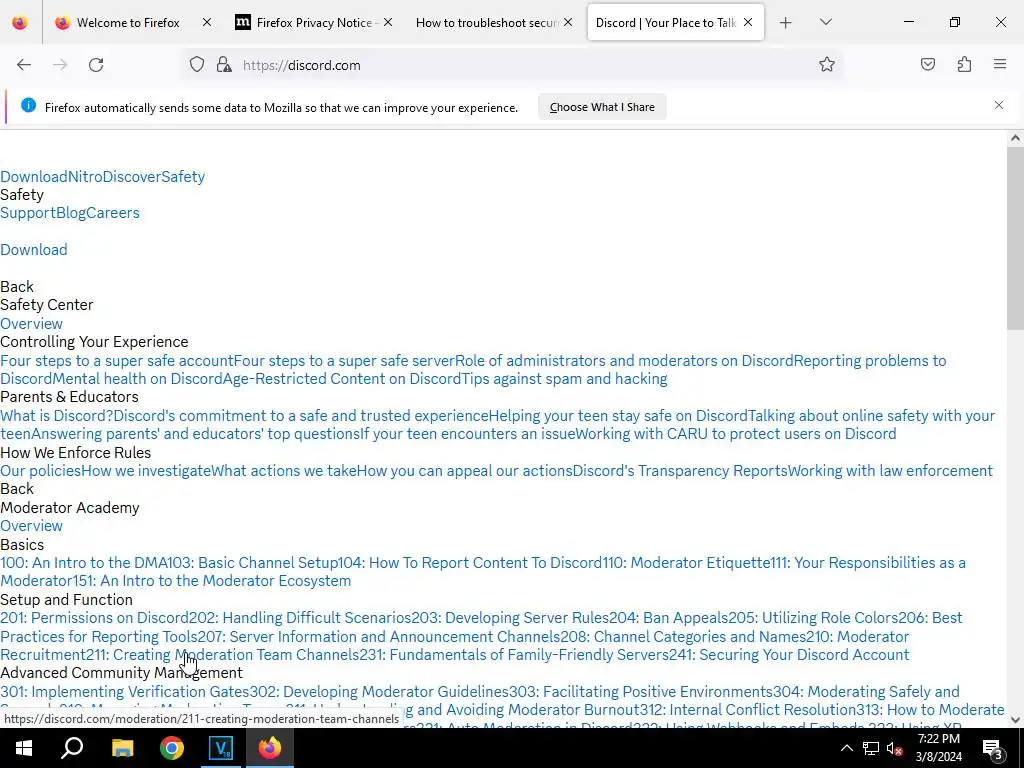
Task: Open Our policies link
Action: [40, 471]
